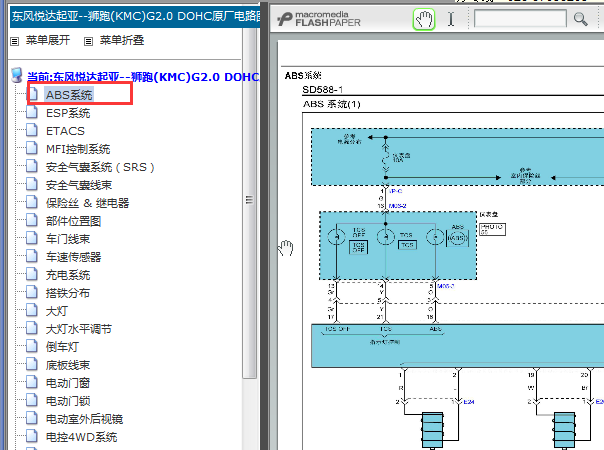Click the document icon next to 底板线束
The width and height of the screenshot is (604, 450).
(32, 364)
